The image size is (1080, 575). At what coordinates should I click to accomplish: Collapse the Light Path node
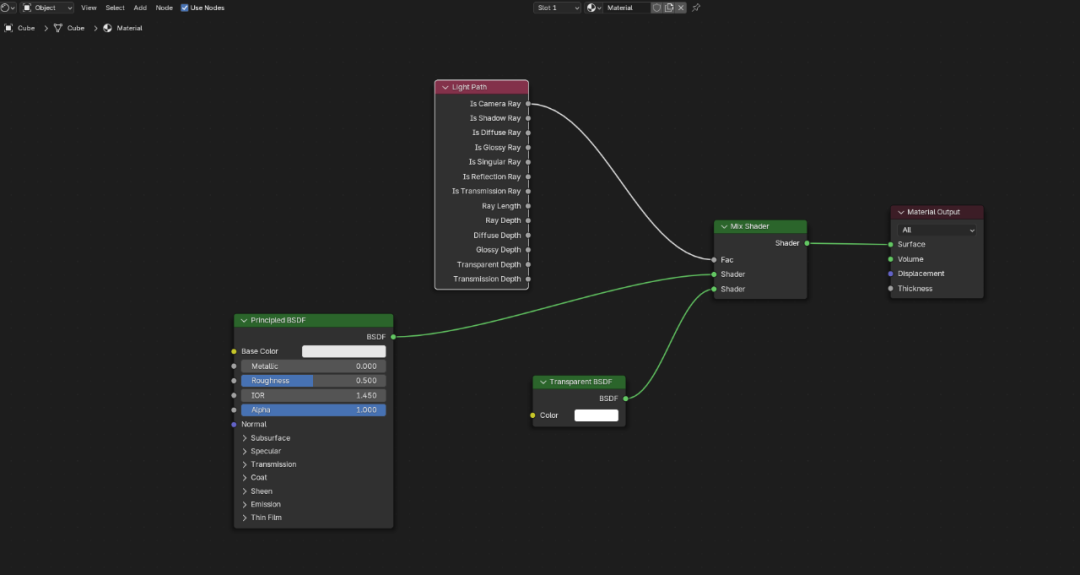tap(445, 87)
